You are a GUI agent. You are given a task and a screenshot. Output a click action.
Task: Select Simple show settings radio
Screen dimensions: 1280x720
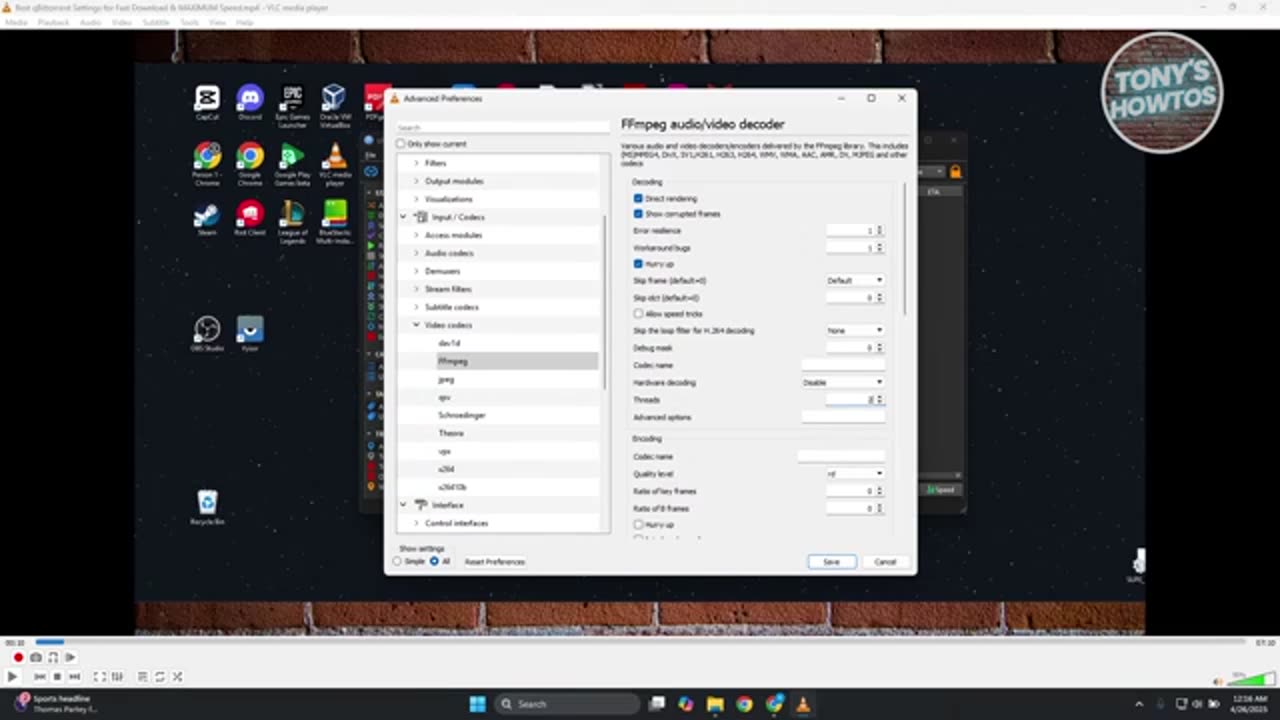(398, 562)
